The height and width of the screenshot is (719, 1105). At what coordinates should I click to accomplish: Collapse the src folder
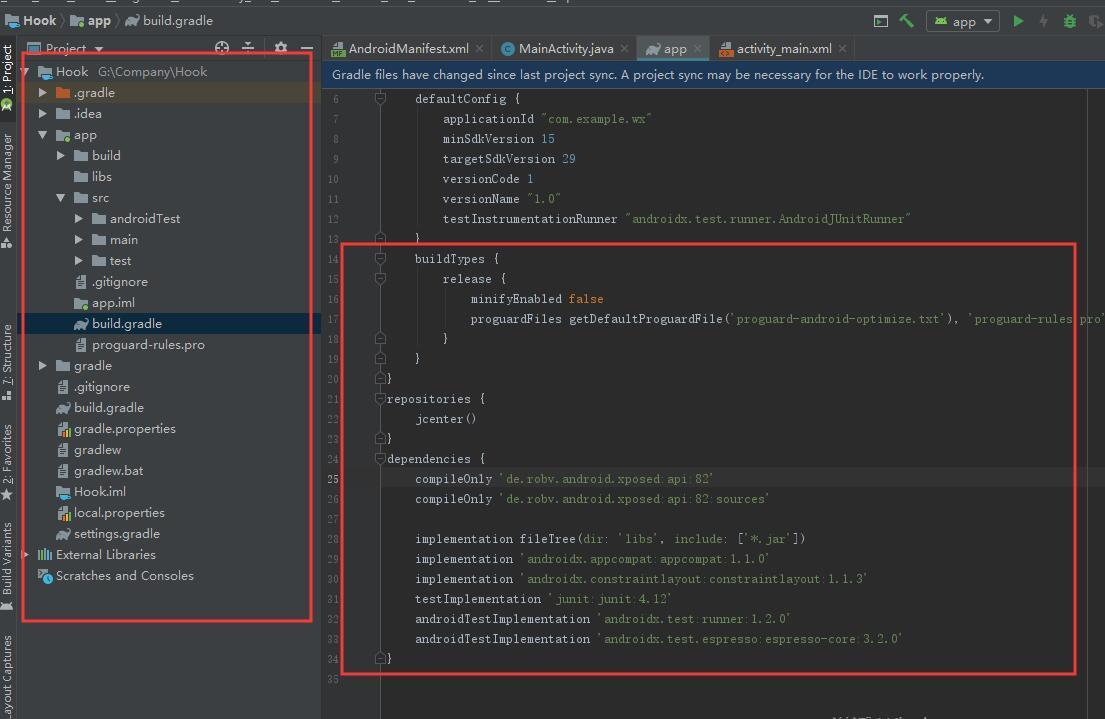61,197
